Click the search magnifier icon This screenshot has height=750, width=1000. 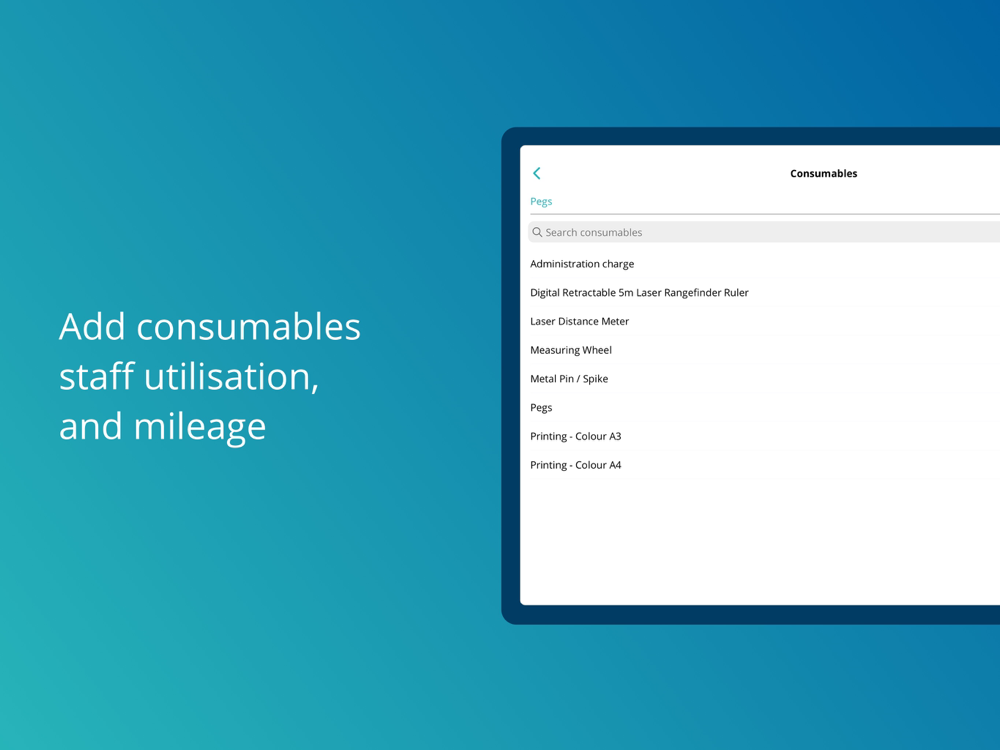537,232
